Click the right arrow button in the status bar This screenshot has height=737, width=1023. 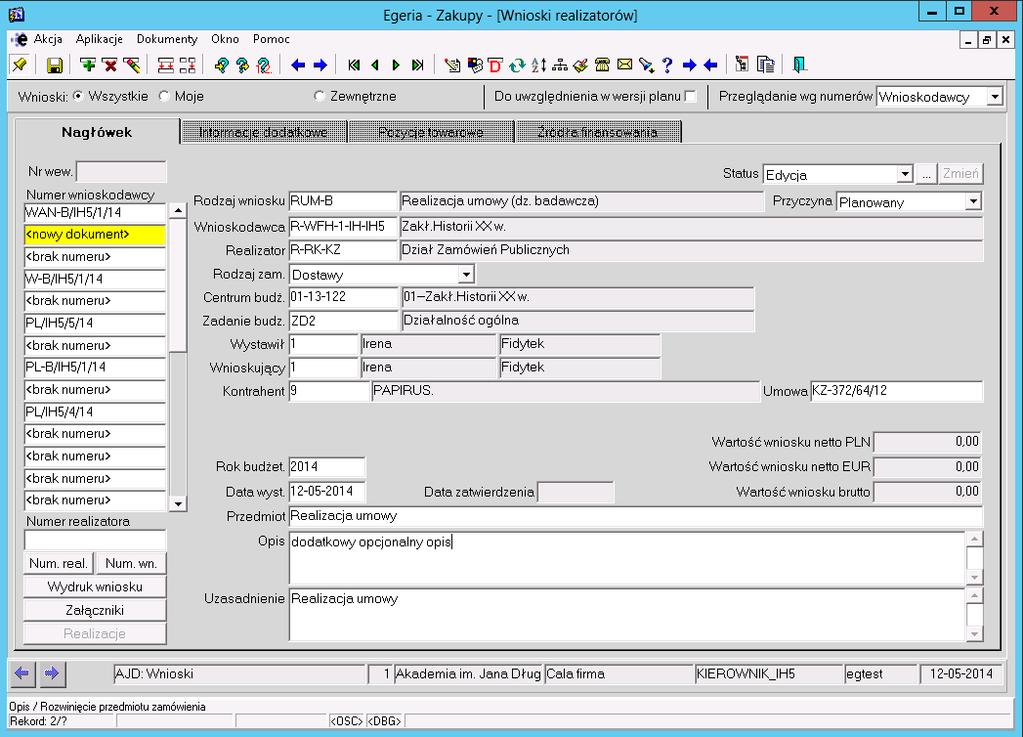(52, 673)
